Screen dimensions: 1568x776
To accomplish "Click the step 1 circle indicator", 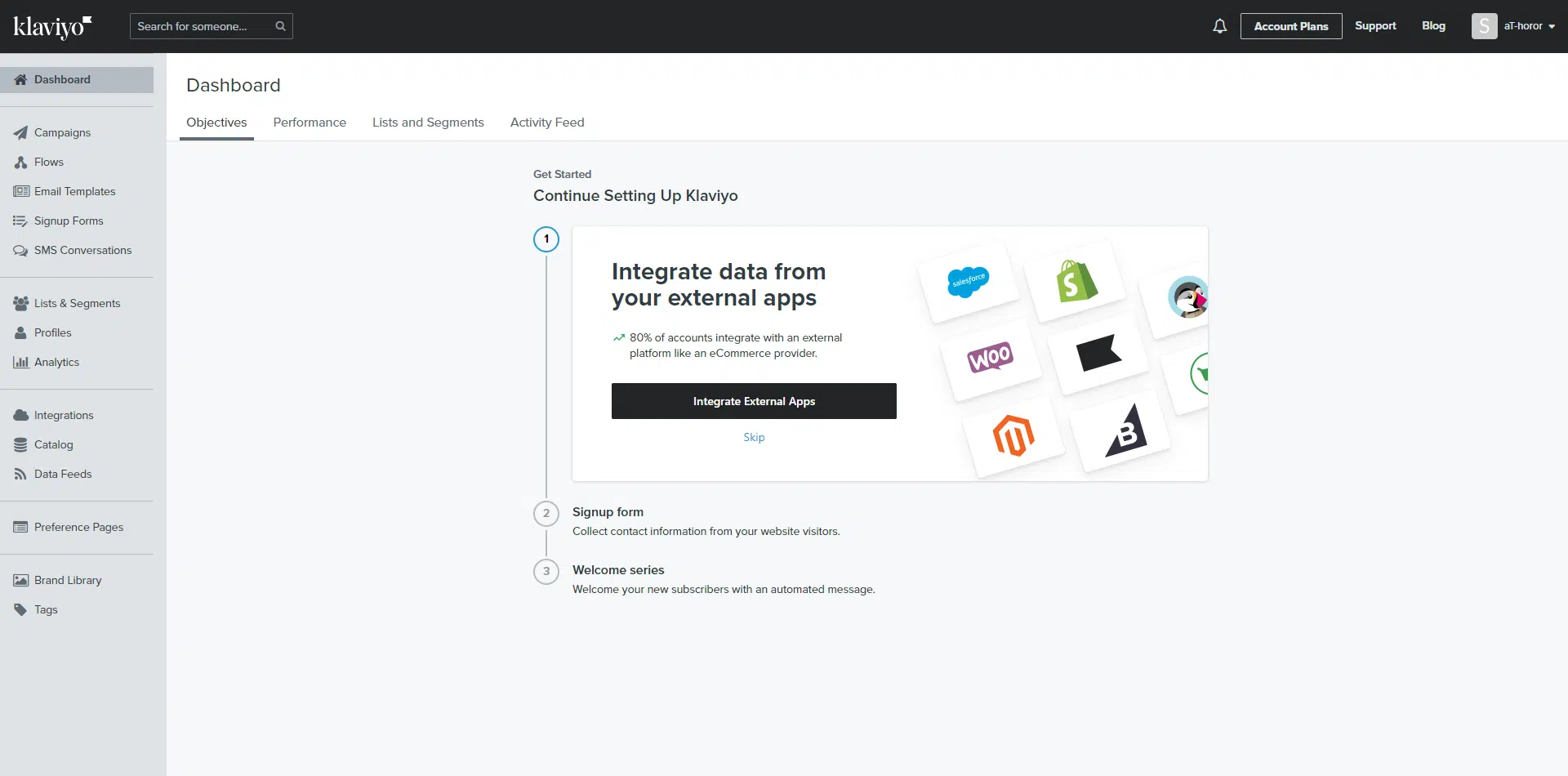I will pos(546,239).
